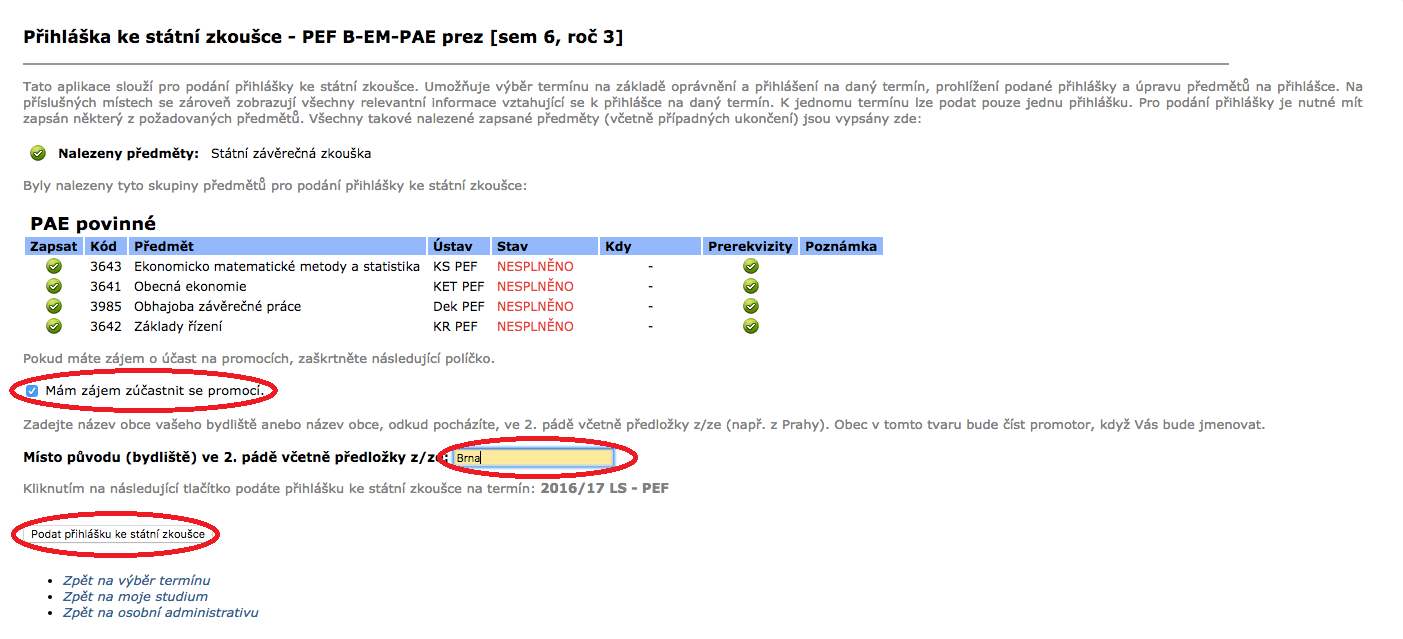Image resolution: width=1403 pixels, height=639 pixels.
Task: Click Zapsat check icon for Základy řízení
Action: (54, 327)
